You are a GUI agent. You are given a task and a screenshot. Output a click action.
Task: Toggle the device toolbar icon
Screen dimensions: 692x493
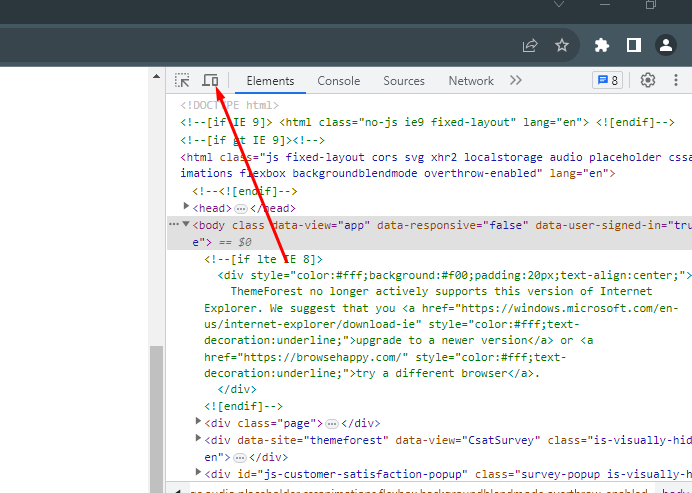pos(211,80)
